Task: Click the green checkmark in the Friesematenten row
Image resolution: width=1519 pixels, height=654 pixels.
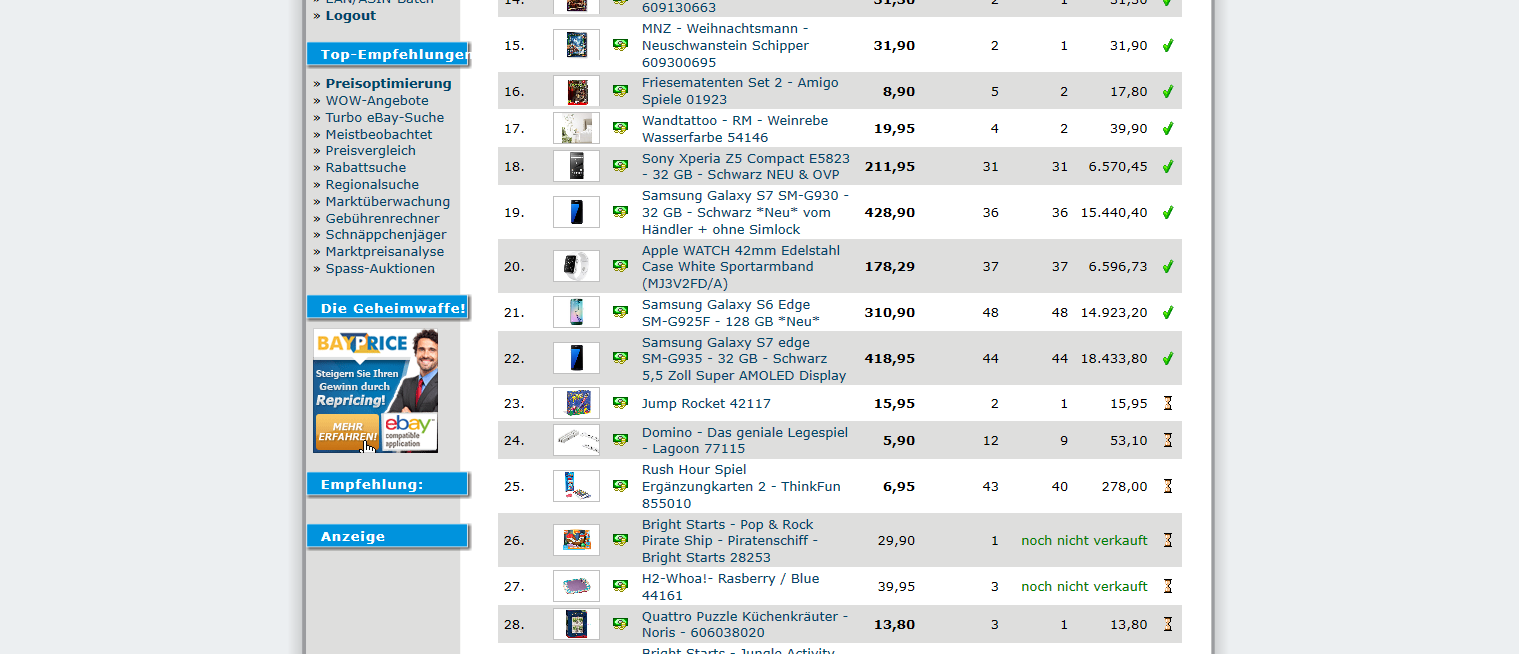Action: 1167,91
